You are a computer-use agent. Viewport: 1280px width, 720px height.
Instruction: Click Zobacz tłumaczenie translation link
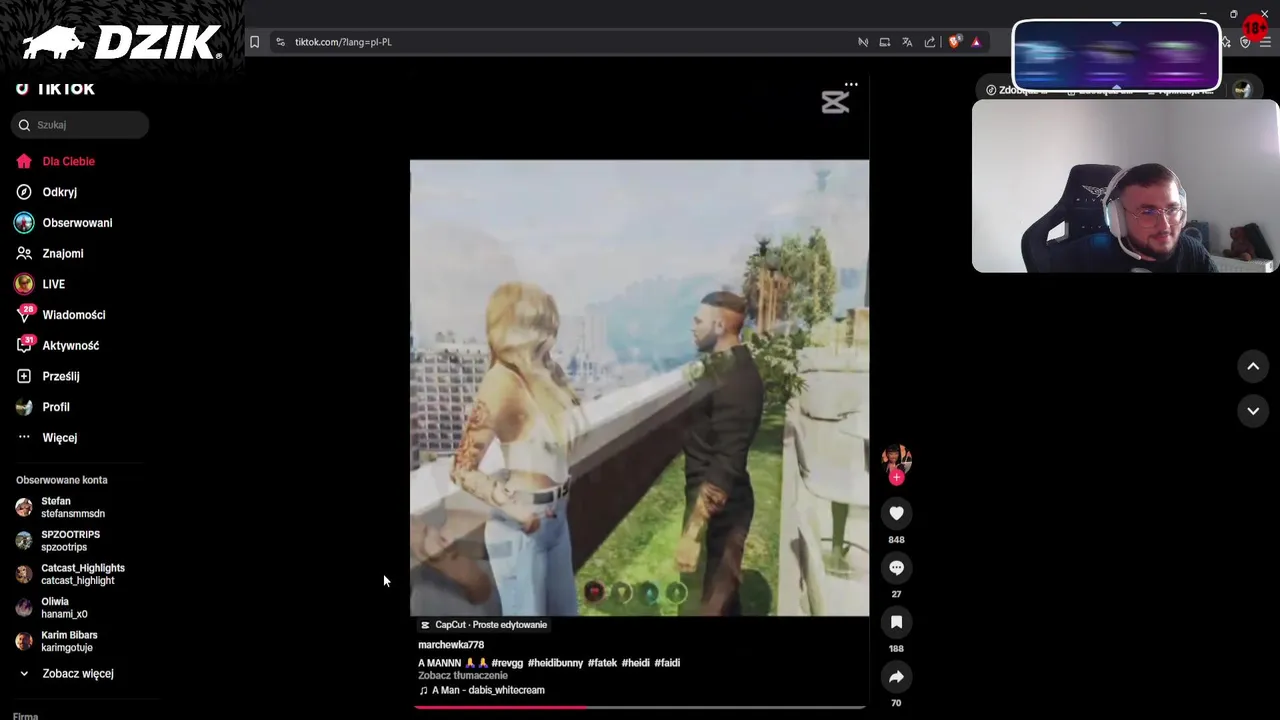tap(463, 676)
